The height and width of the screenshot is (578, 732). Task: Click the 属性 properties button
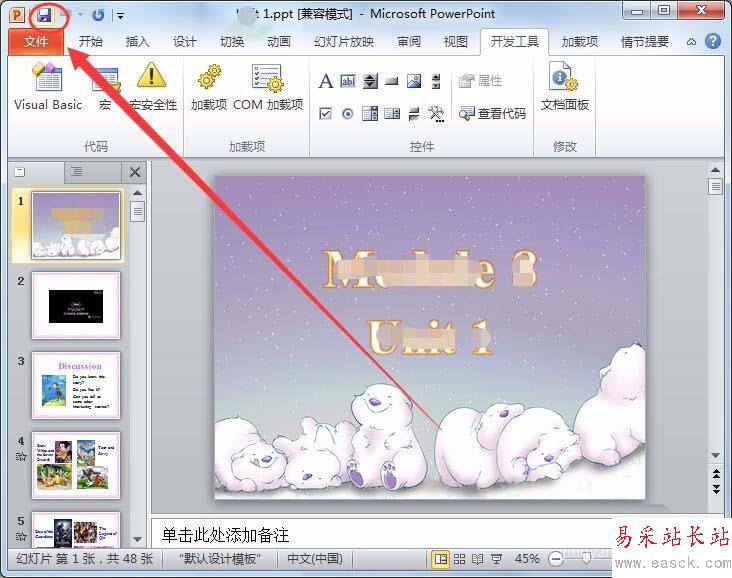click(480, 81)
